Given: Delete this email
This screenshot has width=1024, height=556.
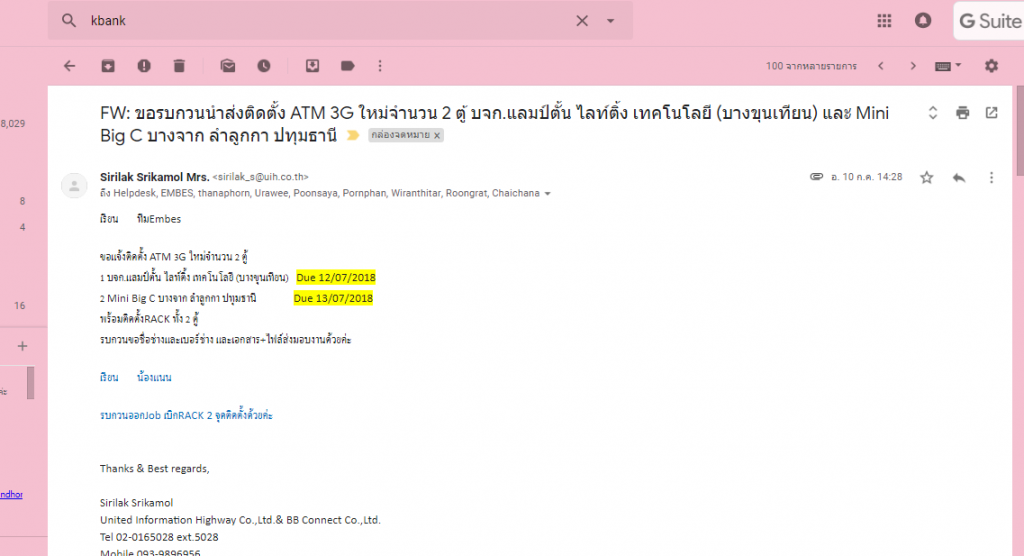Looking at the screenshot, I should pyautogui.click(x=179, y=66).
